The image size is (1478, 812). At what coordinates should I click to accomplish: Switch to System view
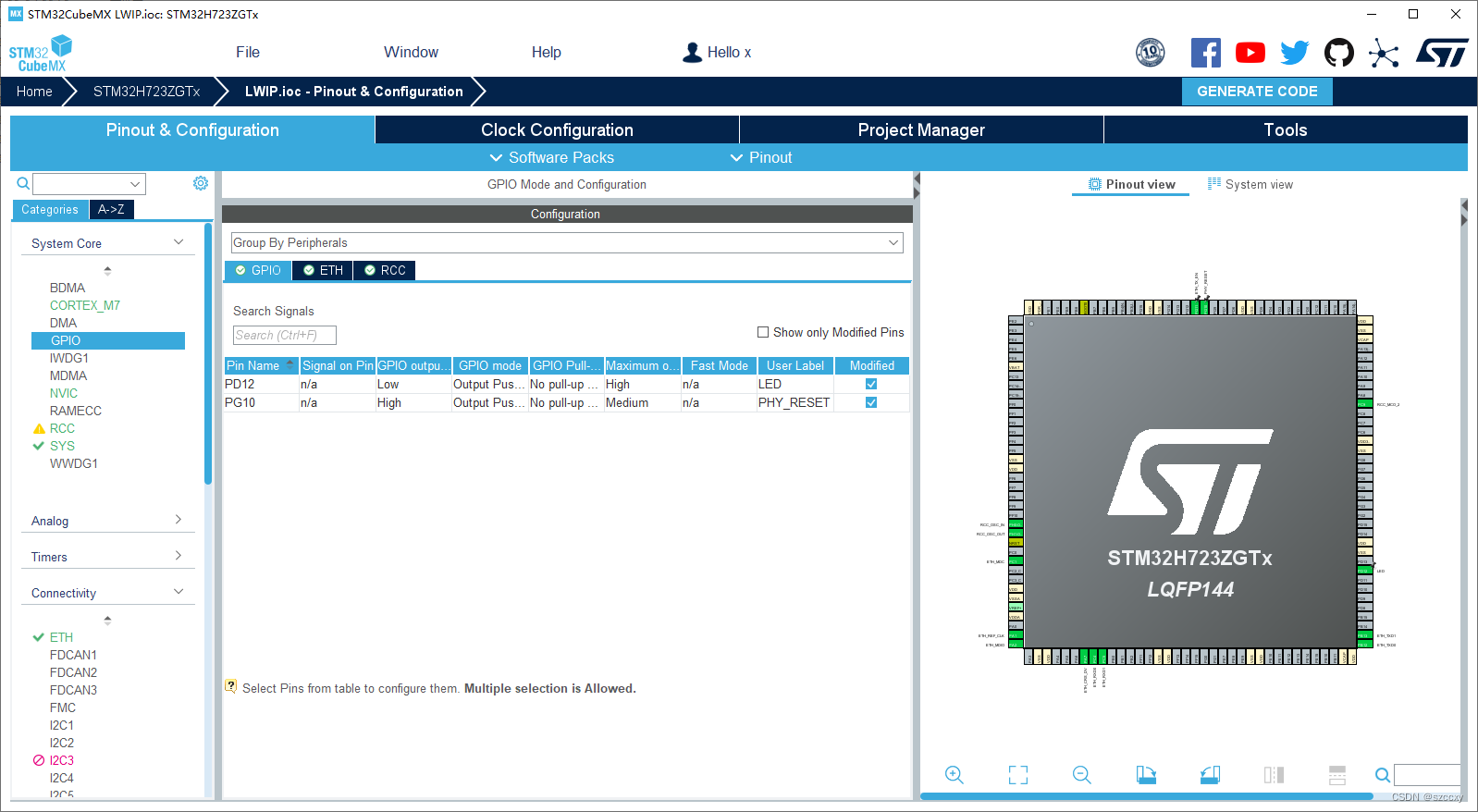pos(1250,184)
